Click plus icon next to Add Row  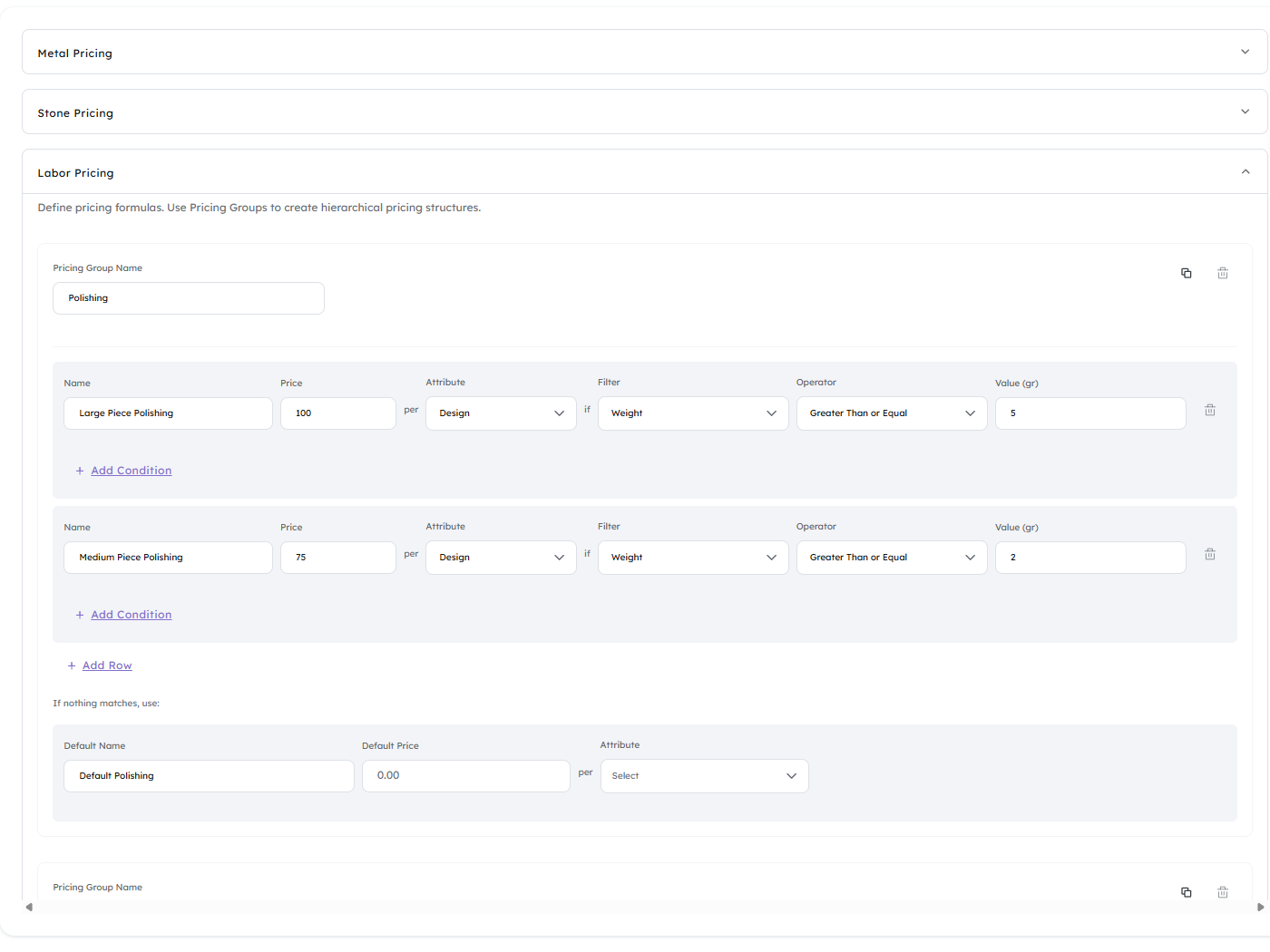72,665
